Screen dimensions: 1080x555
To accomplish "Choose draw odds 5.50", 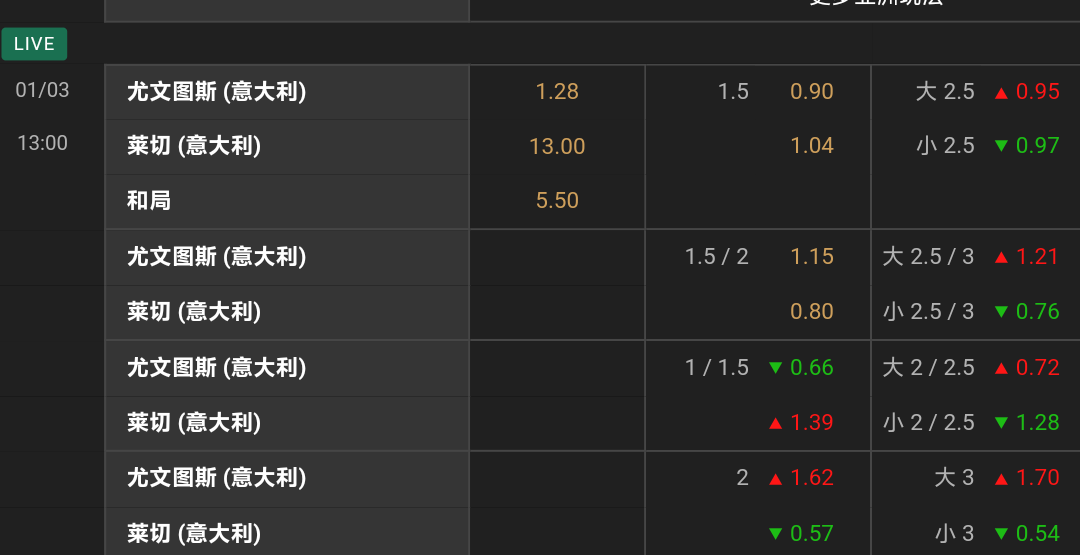I will (557, 200).
